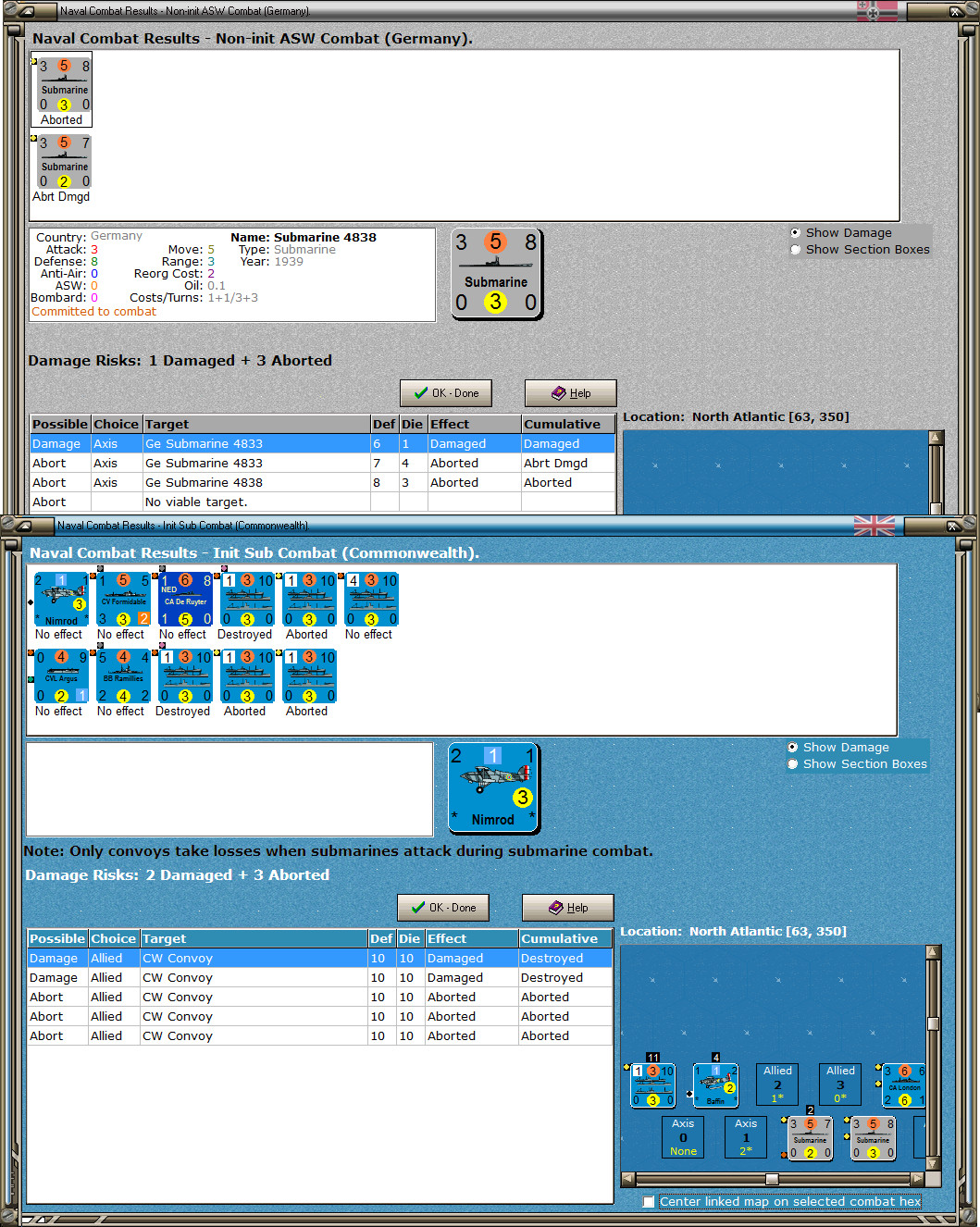Click the Allied 2 section box
The width and height of the screenshot is (980, 1227).
(x=777, y=1084)
